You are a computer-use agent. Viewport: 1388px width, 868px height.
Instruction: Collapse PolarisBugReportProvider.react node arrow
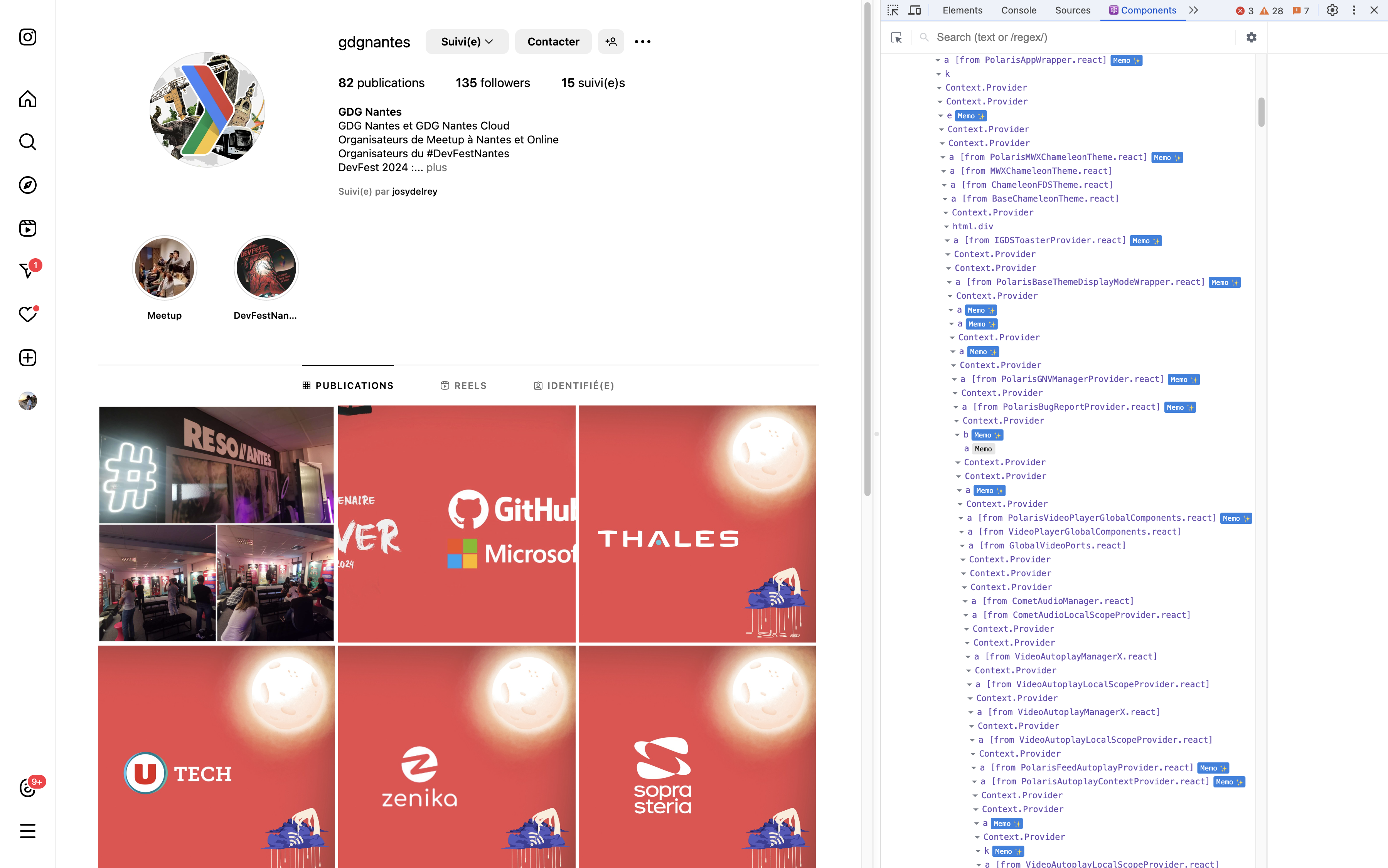956,407
